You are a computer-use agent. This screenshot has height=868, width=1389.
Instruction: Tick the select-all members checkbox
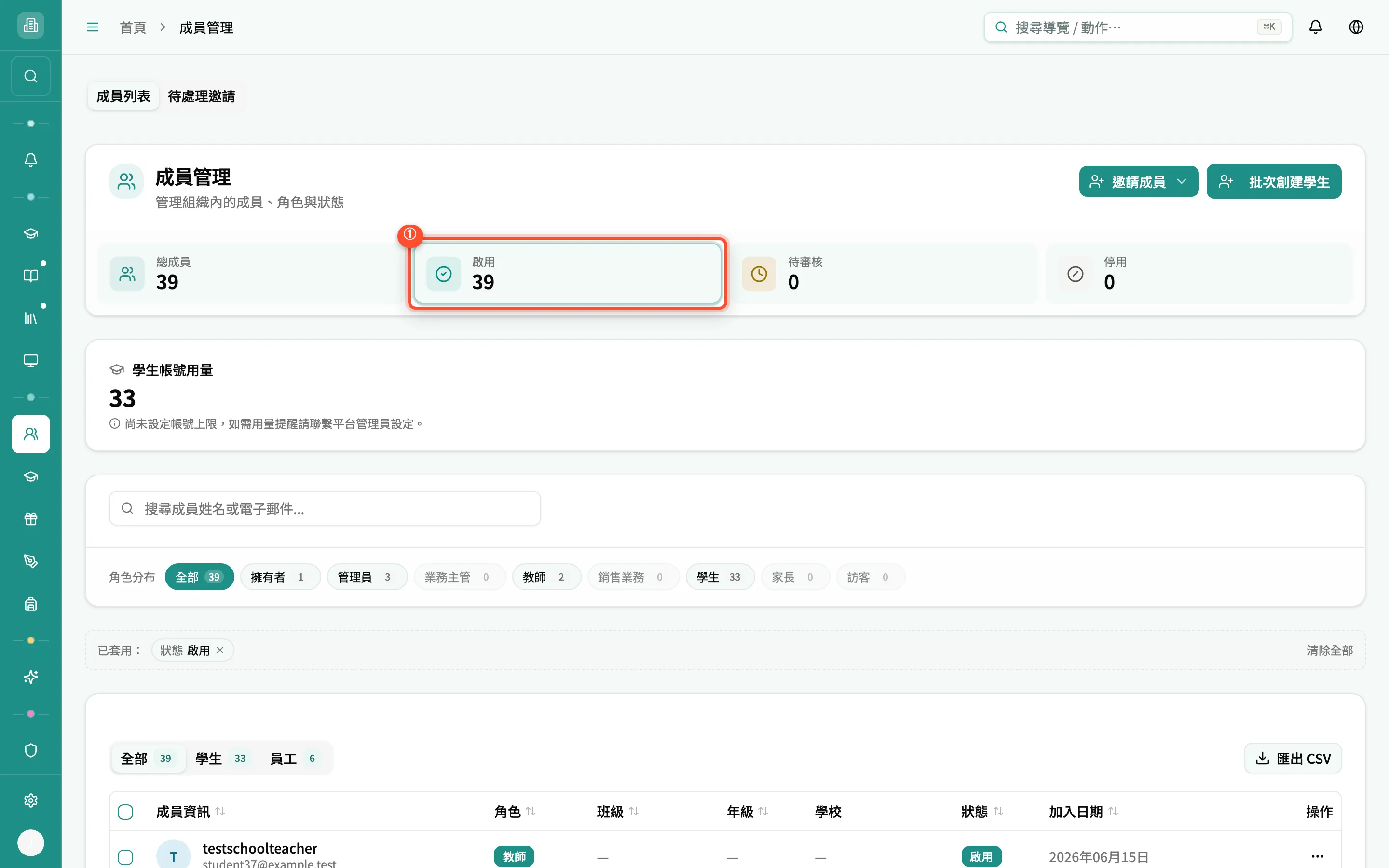pos(125,812)
